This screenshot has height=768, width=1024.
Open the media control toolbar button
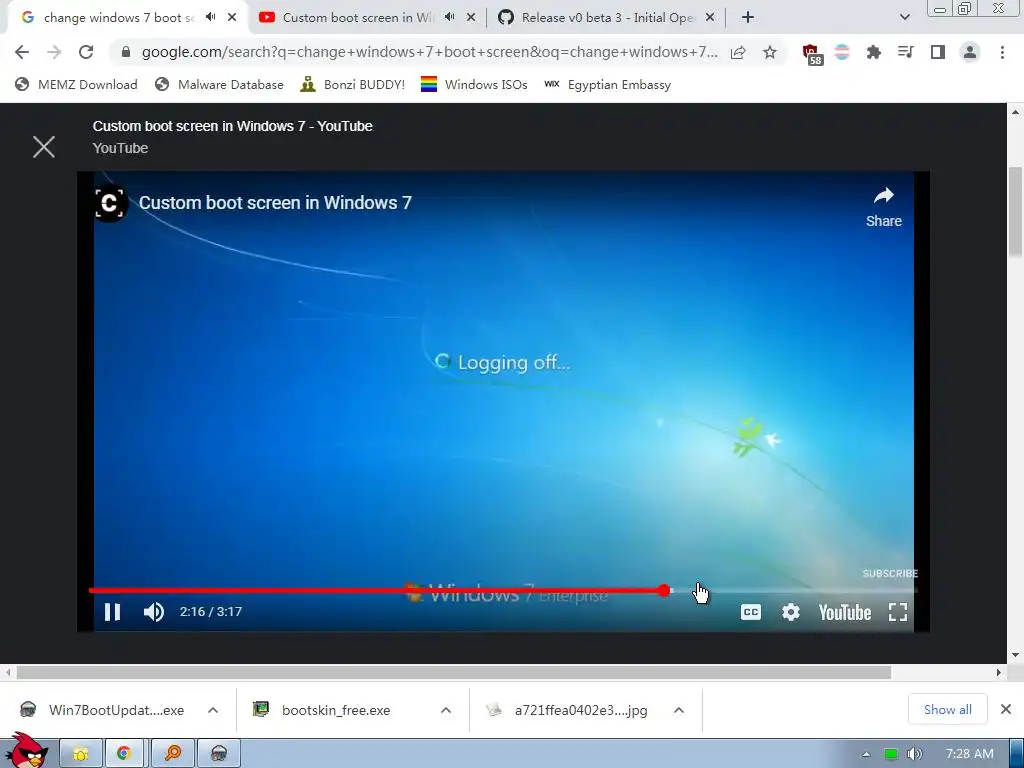pyautogui.click(x=905, y=52)
